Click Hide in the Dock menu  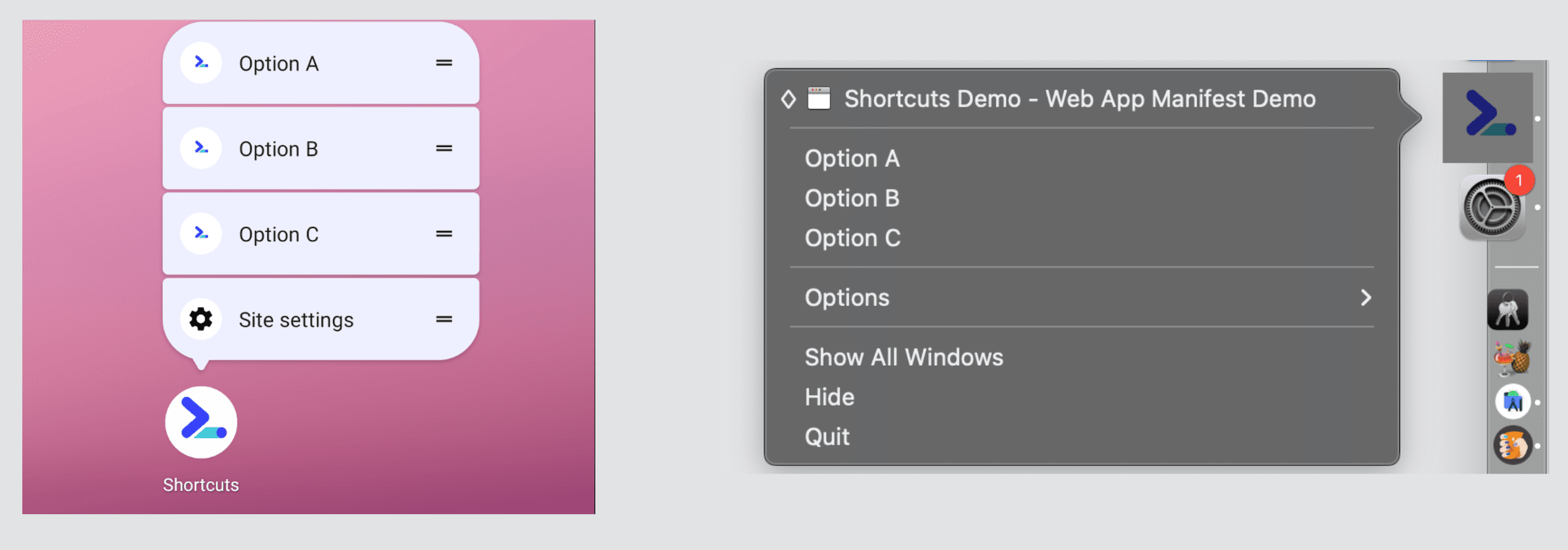click(x=829, y=397)
